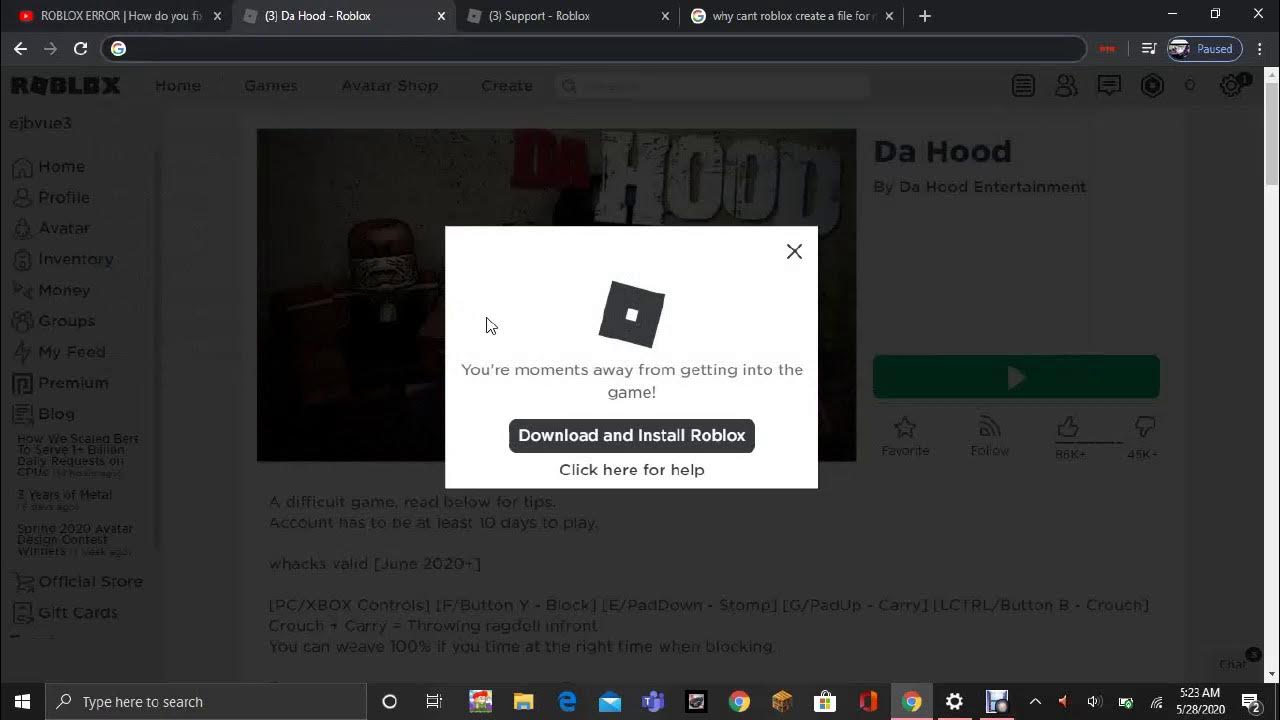
Task: Open Microsoft Store from the taskbar
Action: coord(825,702)
